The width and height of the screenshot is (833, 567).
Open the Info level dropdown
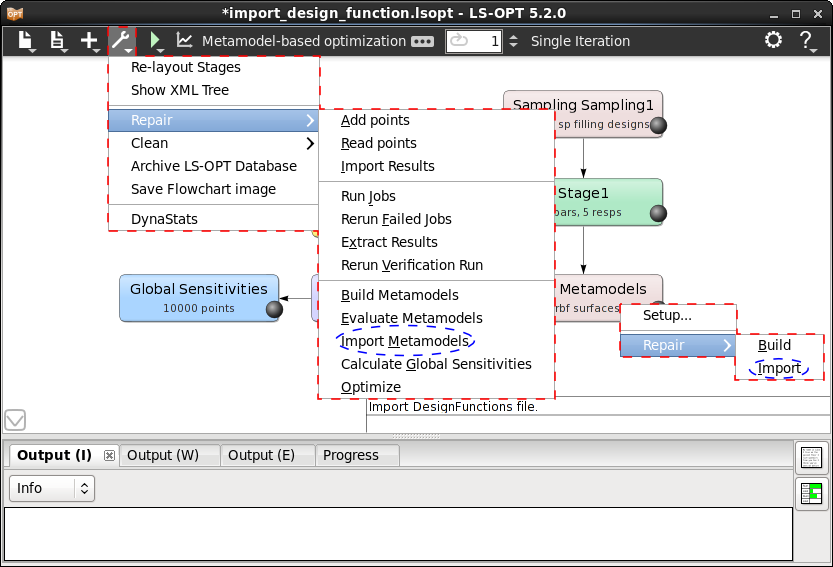coord(52,488)
